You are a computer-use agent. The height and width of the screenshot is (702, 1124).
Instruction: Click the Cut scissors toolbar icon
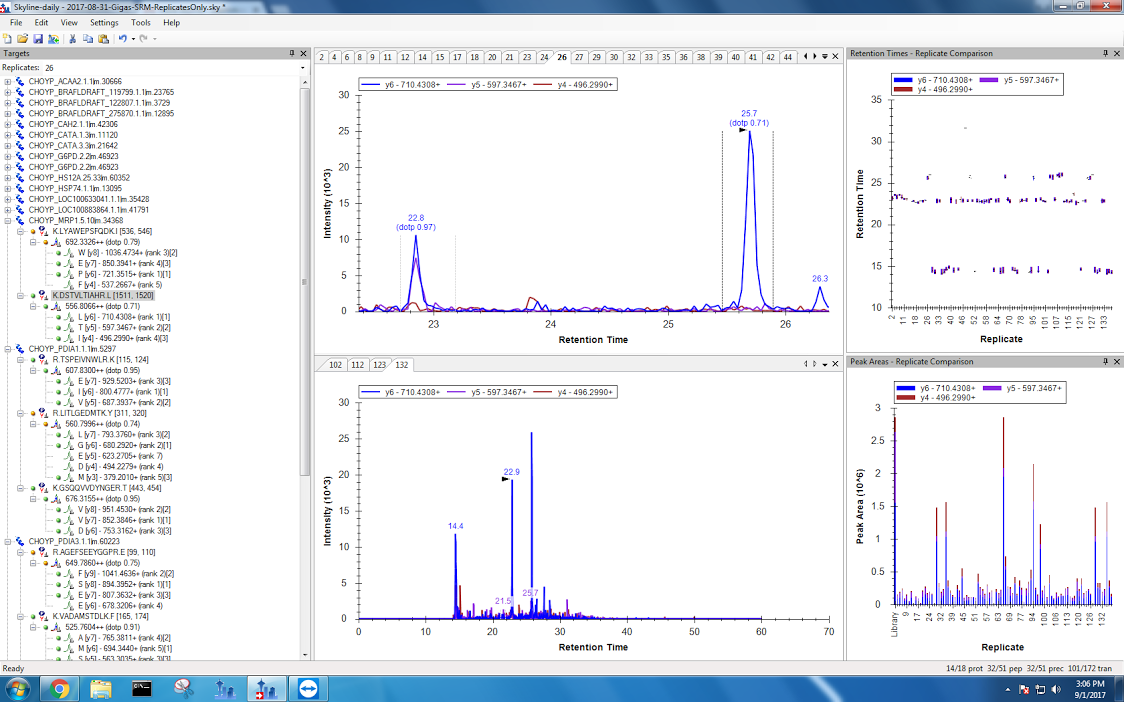tap(73, 38)
